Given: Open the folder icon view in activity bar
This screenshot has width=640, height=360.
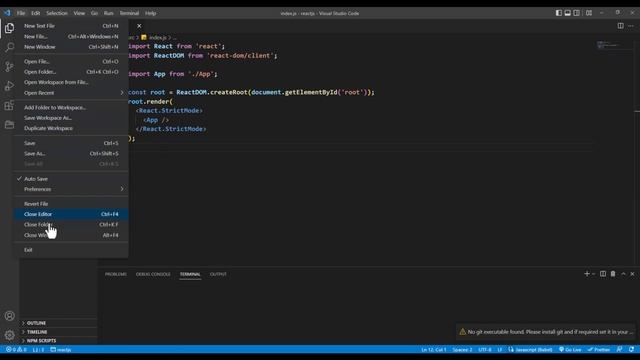Looking at the screenshot, I should [9, 124].
